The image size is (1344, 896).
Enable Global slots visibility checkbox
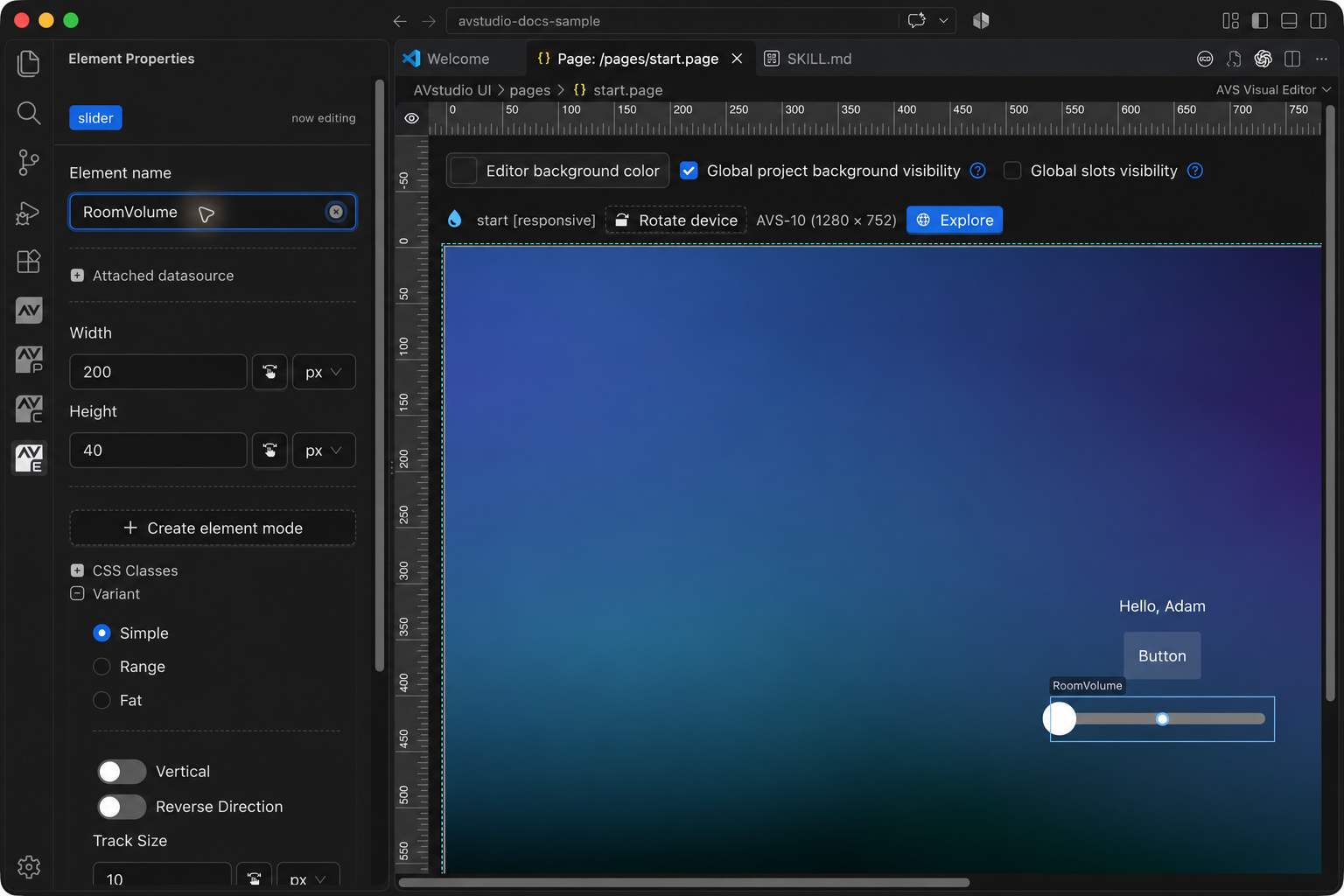[x=1012, y=171]
